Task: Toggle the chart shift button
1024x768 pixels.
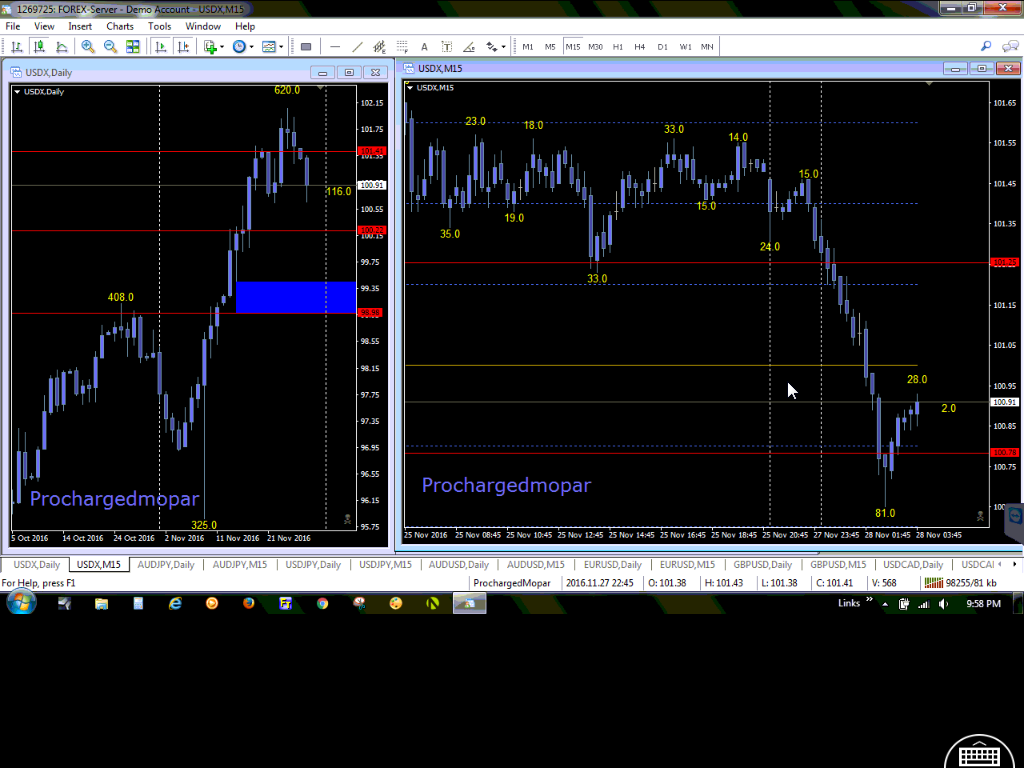Action: (183, 47)
